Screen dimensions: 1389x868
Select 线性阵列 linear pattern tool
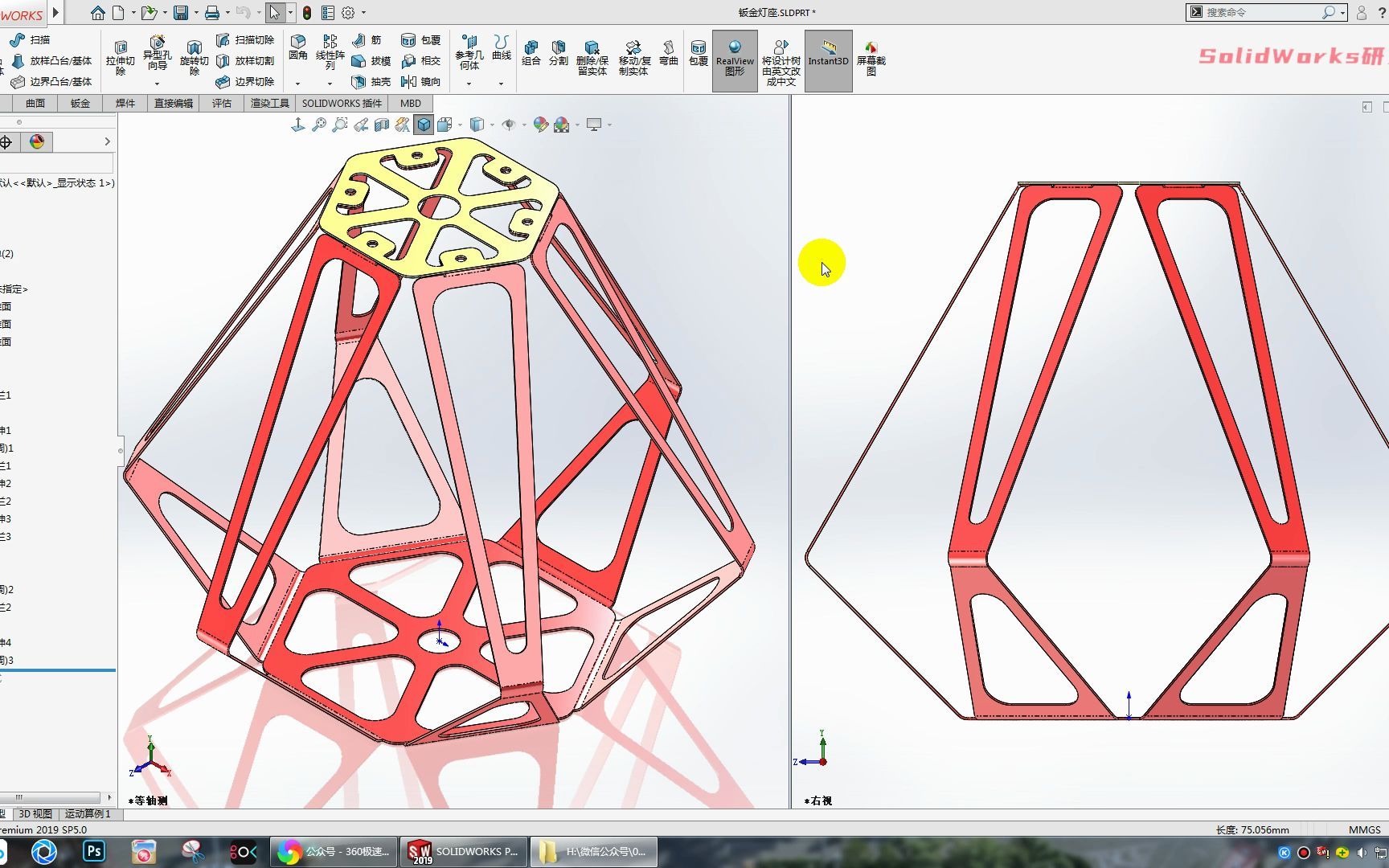(x=330, y=53)
